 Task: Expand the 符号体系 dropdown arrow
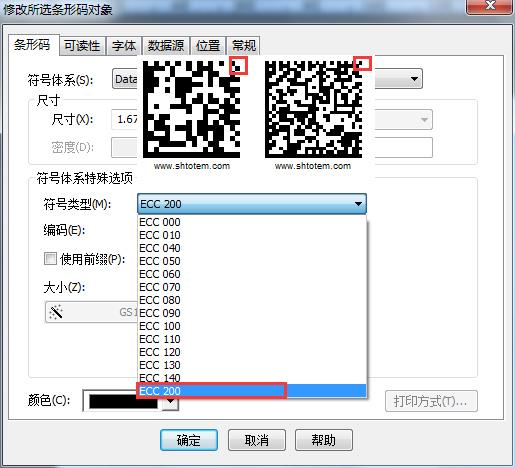pyautogui.click(x=414, y=79)
